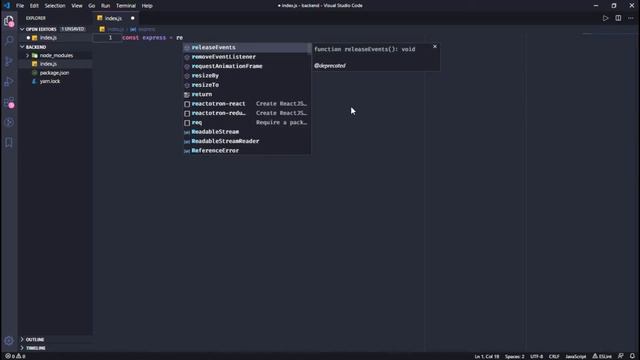Screen dimensions: 640x360
Task: Click the Run Code play icon
Action: click(605, 18)
